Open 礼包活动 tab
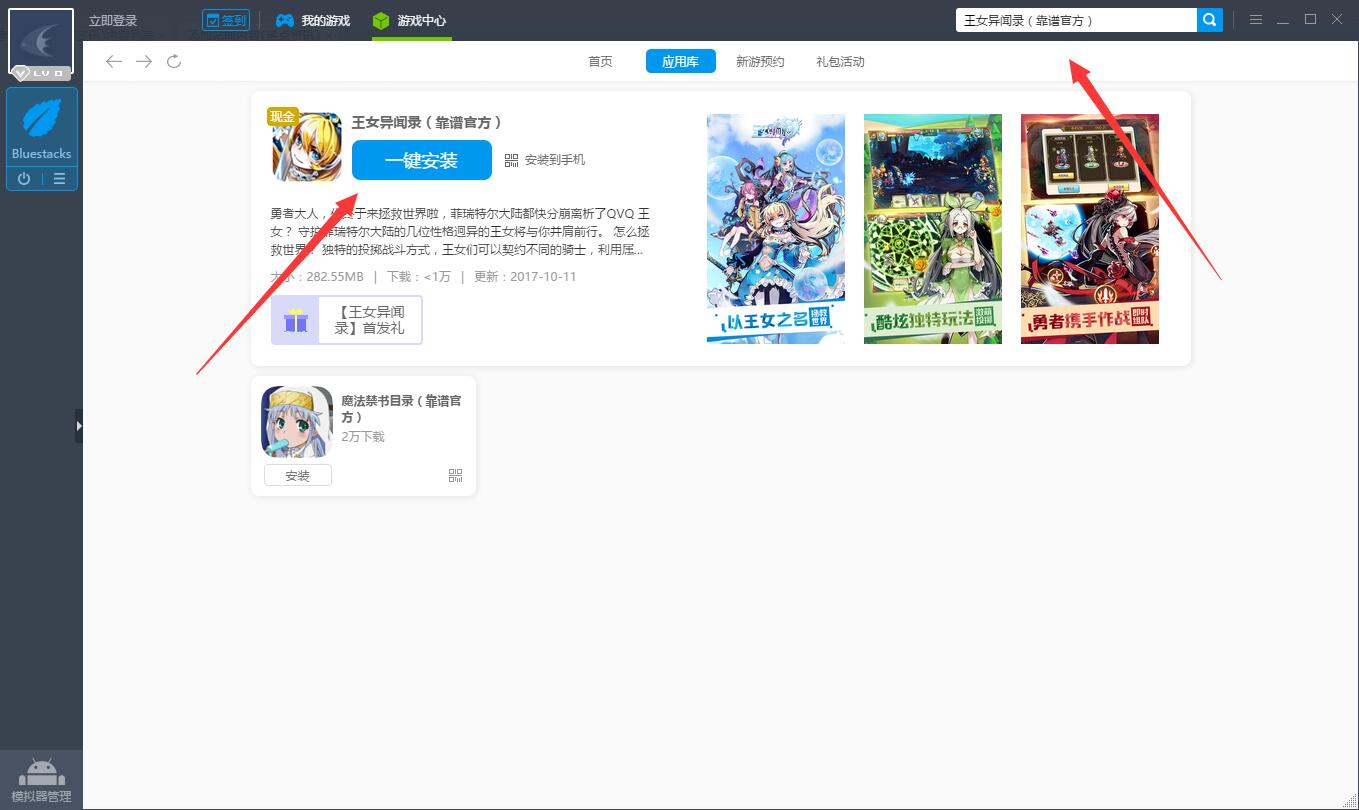The image size is (1359, 810). (840, 62)
